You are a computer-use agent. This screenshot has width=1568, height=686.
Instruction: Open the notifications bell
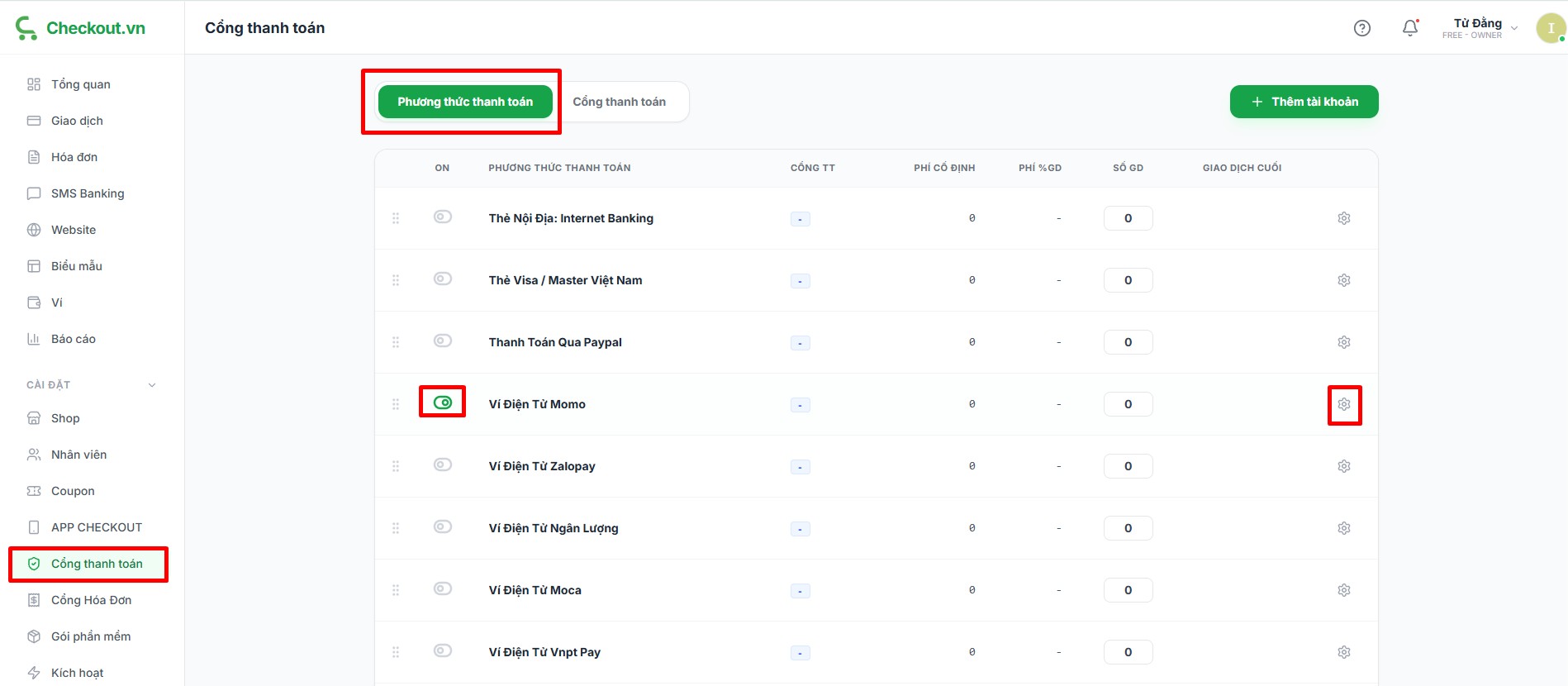tap(1410, 28)
